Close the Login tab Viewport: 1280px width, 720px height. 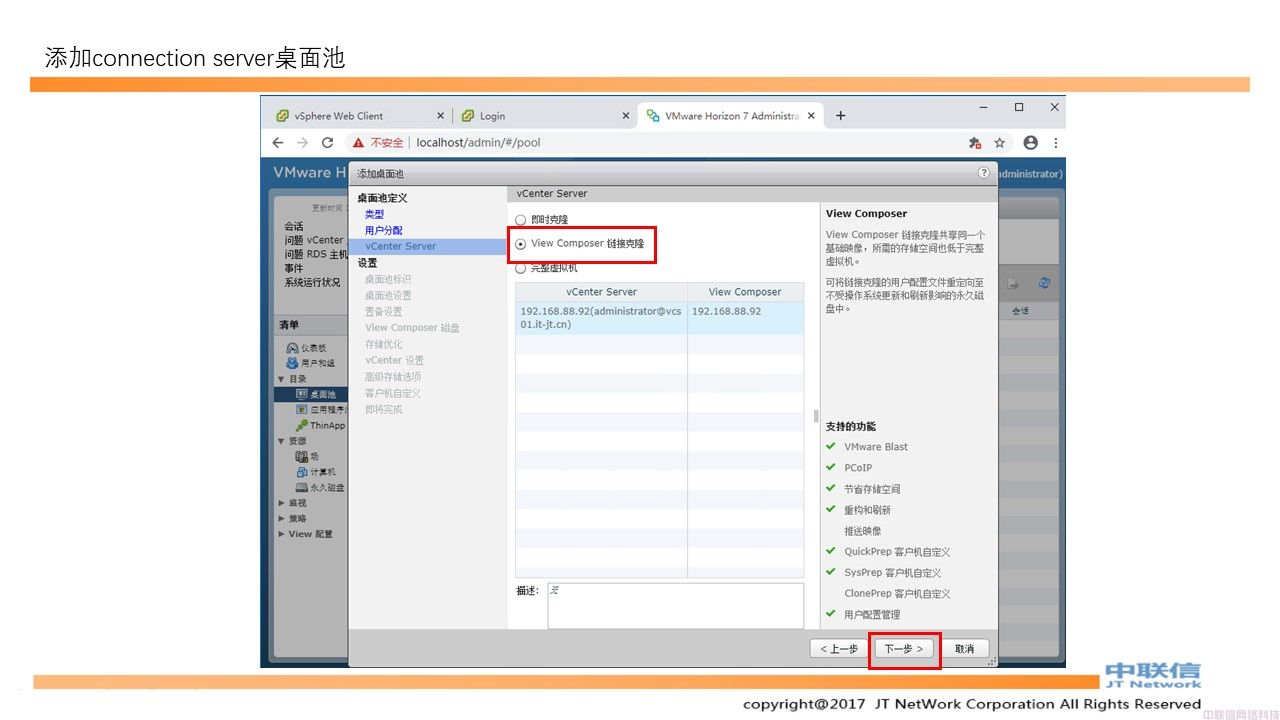(x=626, y=116)
